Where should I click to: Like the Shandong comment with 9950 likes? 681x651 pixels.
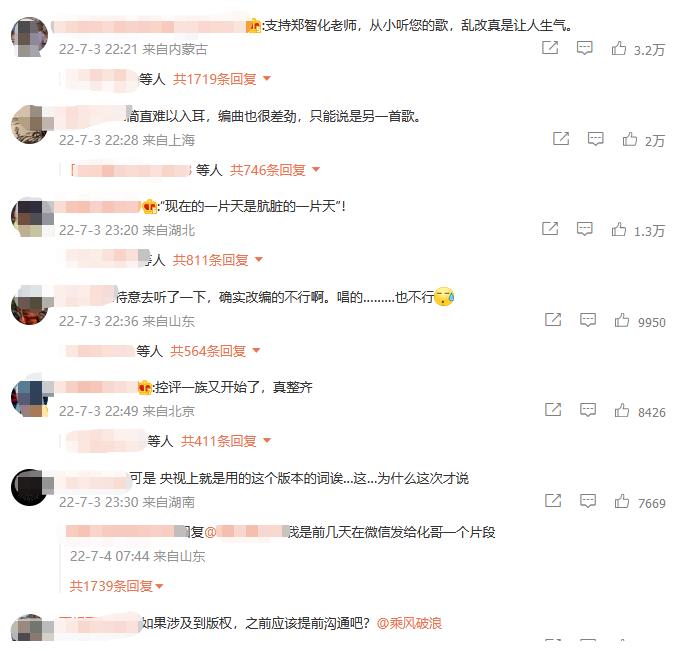pyautogui.click(x=621, y=320)
